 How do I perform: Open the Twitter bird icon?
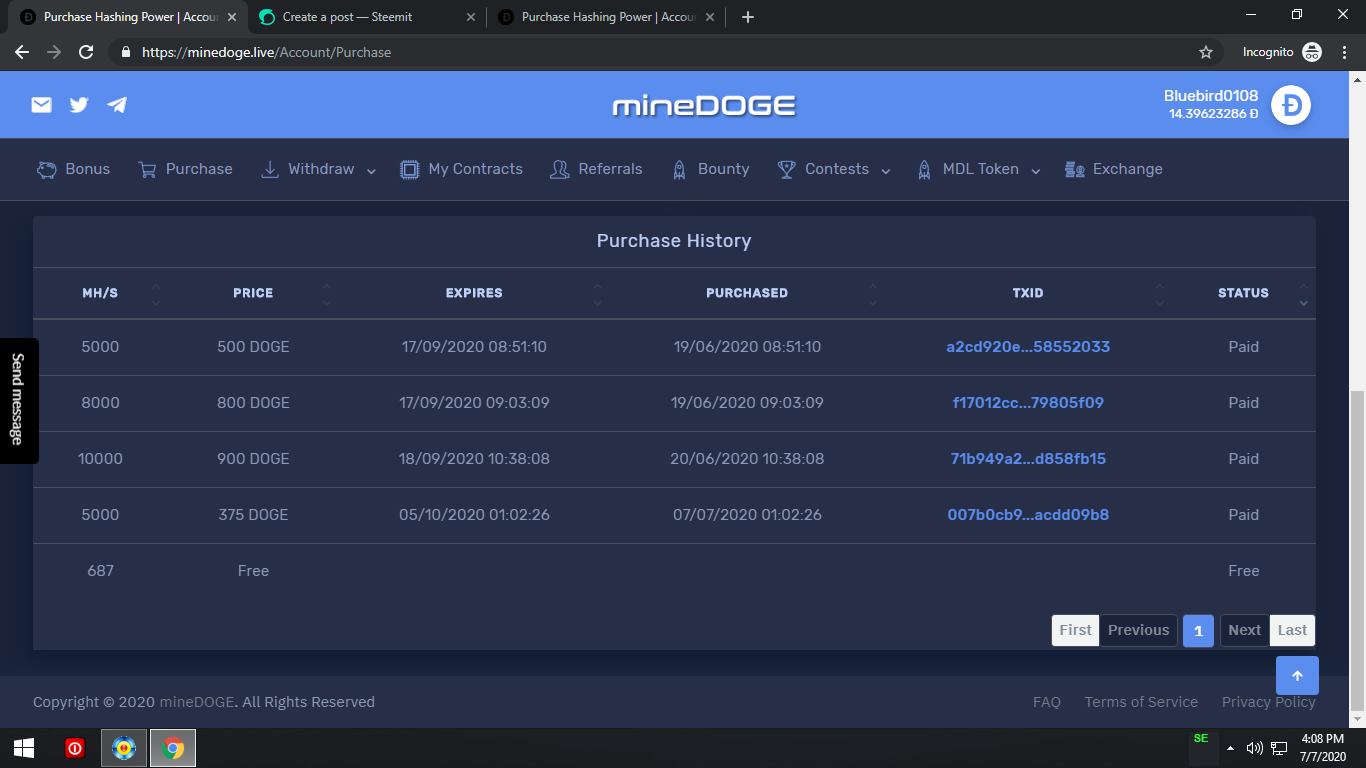click(79, 105)
